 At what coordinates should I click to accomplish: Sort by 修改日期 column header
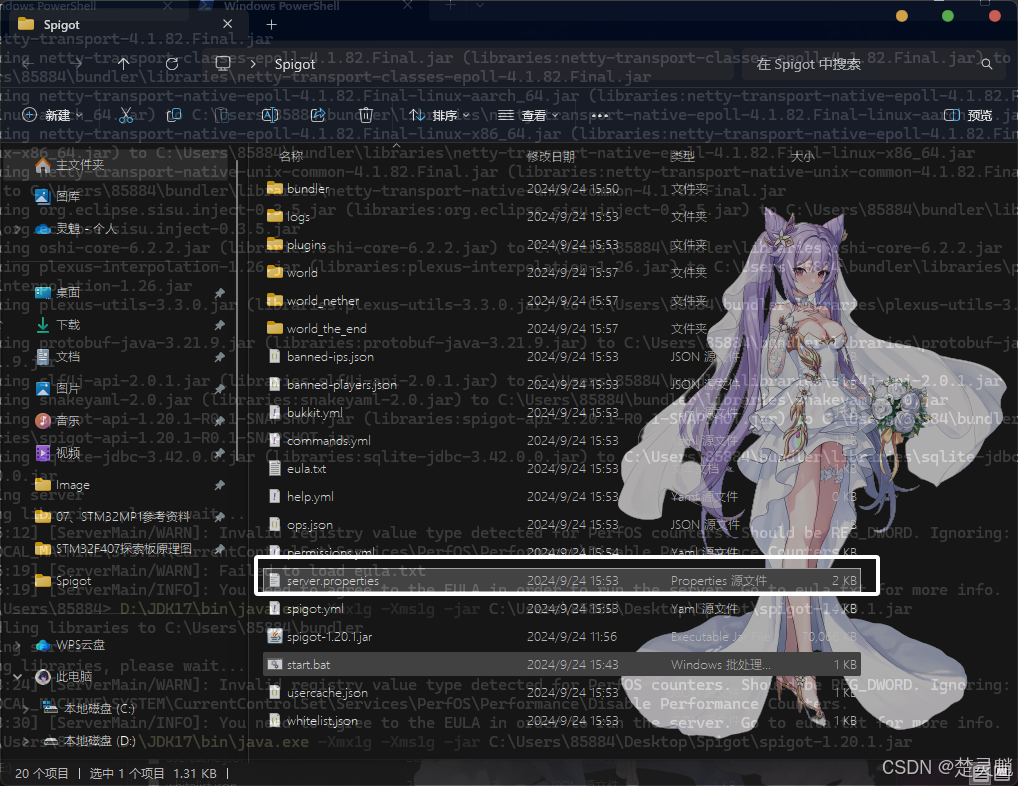551,156
